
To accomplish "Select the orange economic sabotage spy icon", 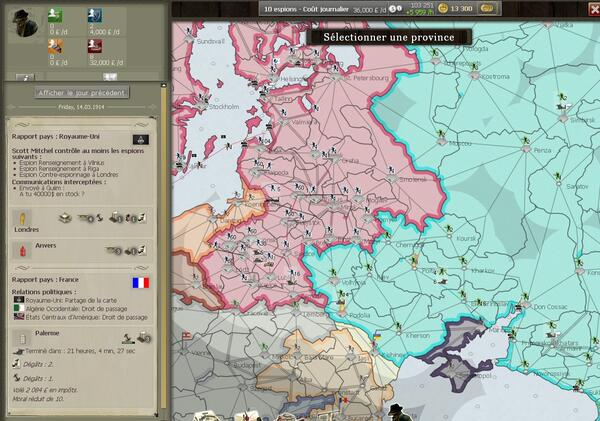I will [x=55, y=47].
